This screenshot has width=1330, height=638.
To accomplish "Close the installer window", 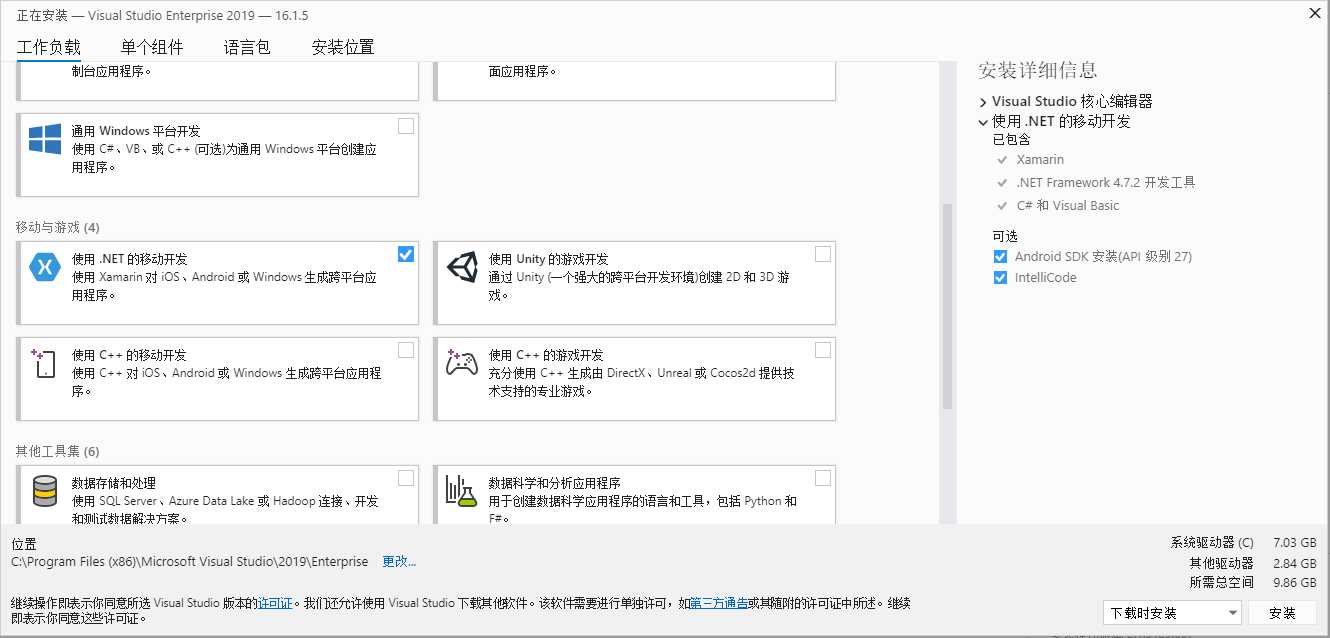I will [1314, 12].
